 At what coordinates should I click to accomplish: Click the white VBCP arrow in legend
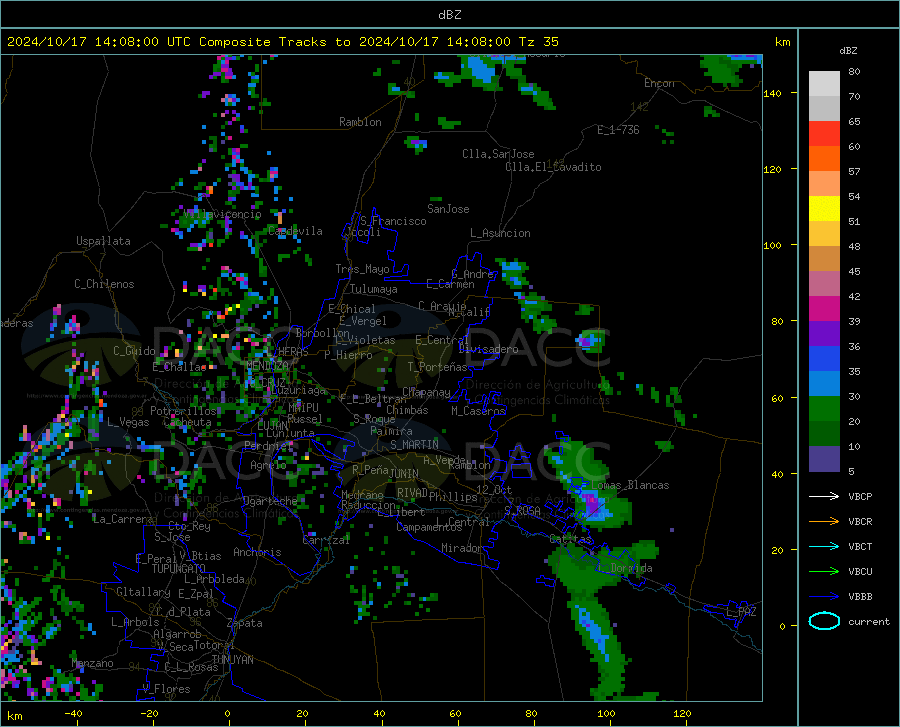824,496
